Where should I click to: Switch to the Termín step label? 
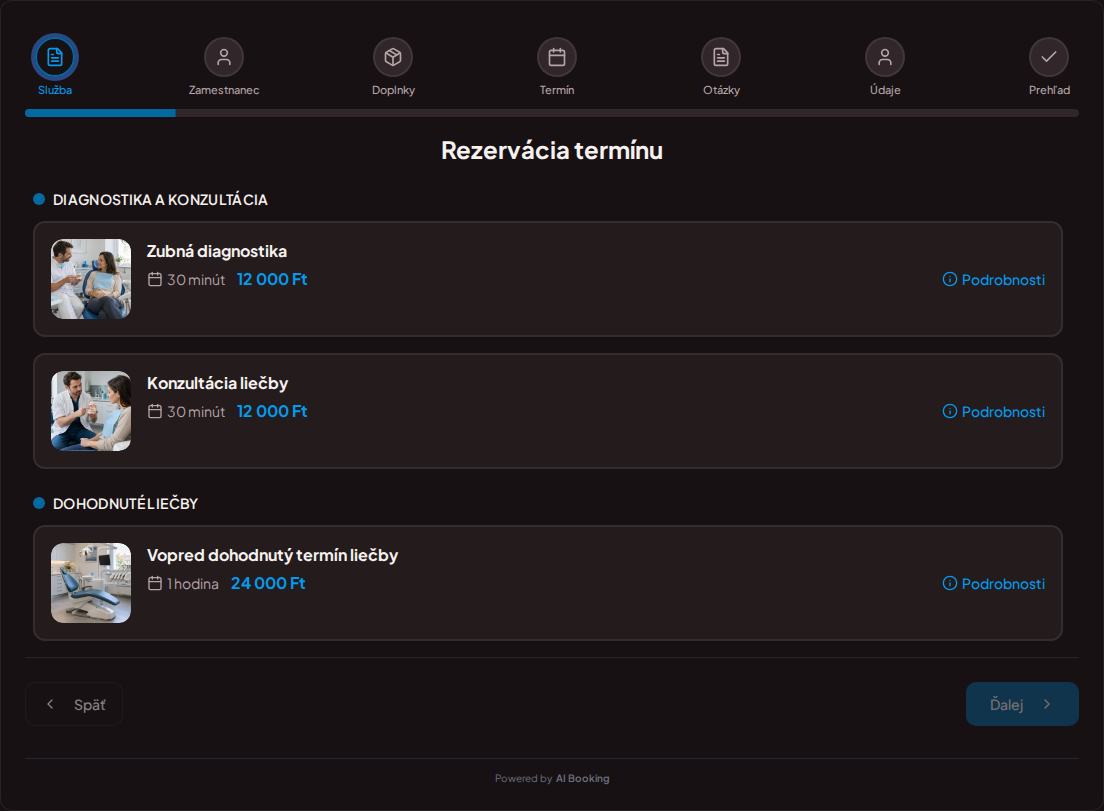(557, 90)
